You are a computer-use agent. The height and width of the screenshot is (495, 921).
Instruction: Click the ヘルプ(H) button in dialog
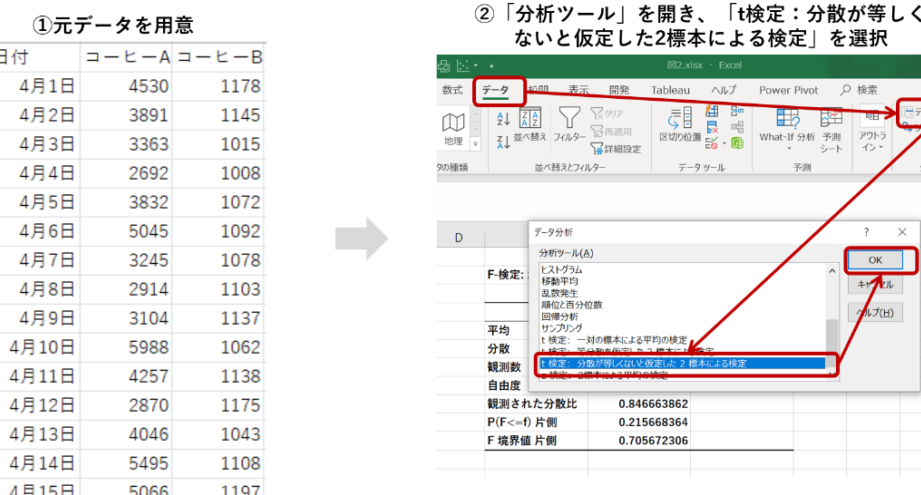point(876,312)
